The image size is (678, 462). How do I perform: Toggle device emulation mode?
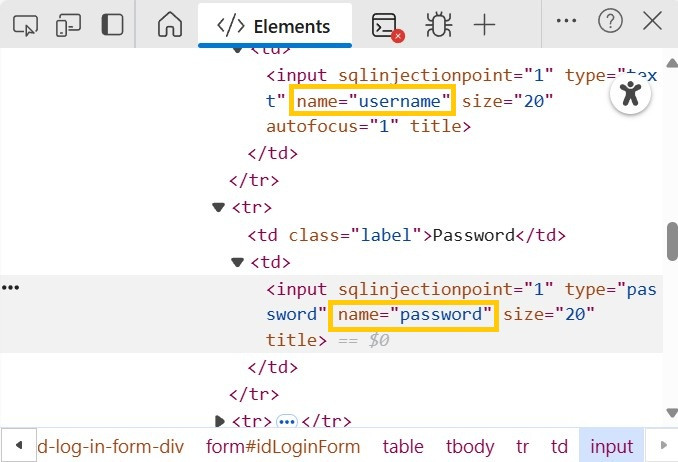click(69, 24)
